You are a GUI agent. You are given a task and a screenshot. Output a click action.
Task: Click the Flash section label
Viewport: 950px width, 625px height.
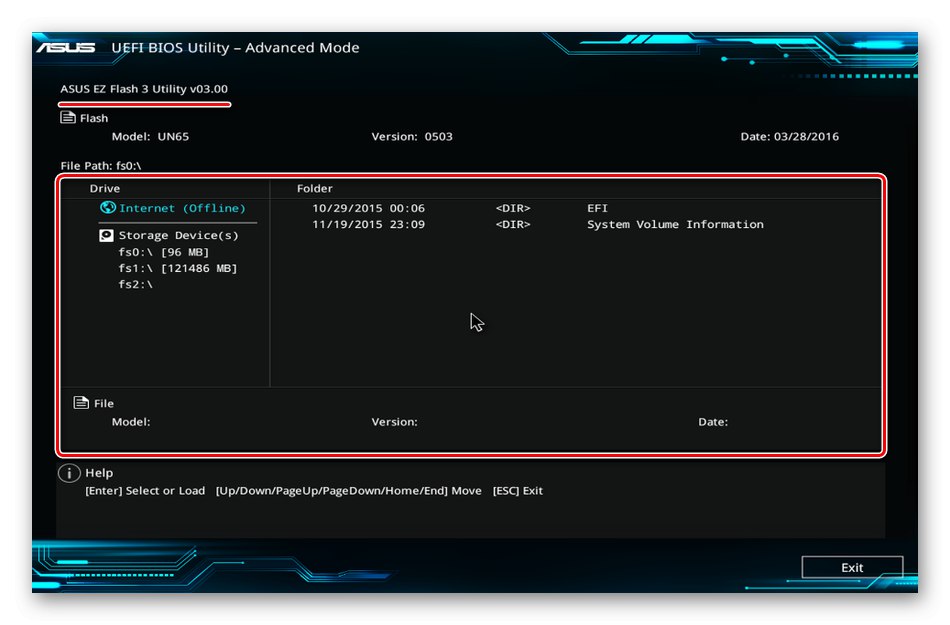(x=94, y=118)
